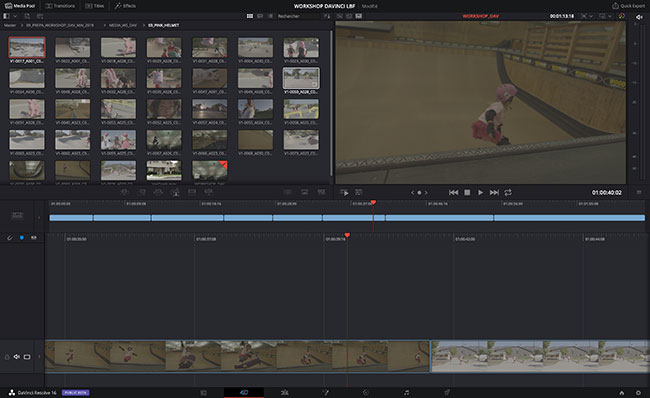
Task: Click Ripple Overwrite edit icon
Action: (158, 192)
